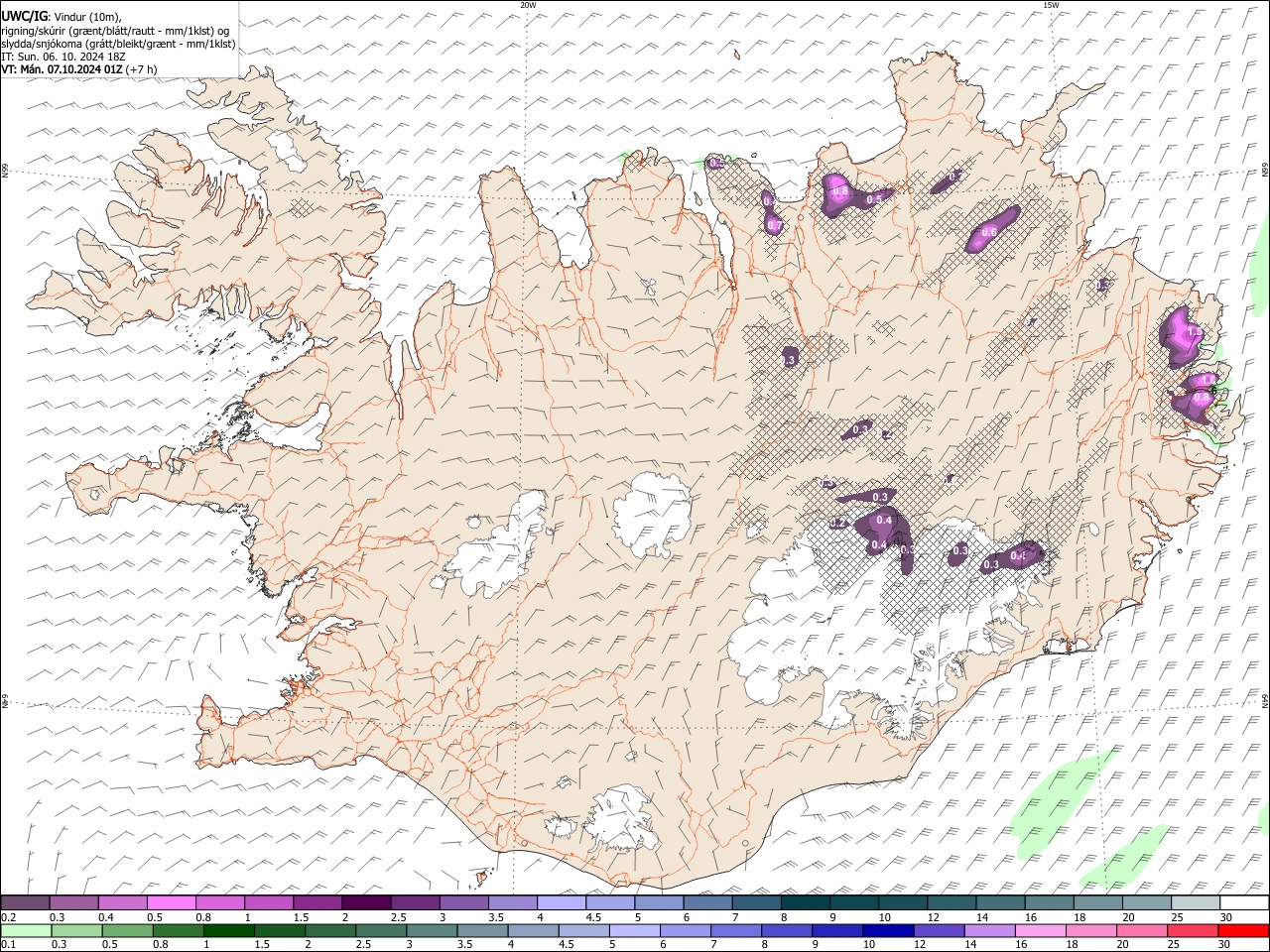Viewport: 1270px width, 952px height.
Task: Click the upper-row swatch starting at 1.5
Action: pyautogui.click(x=317, y=903)
